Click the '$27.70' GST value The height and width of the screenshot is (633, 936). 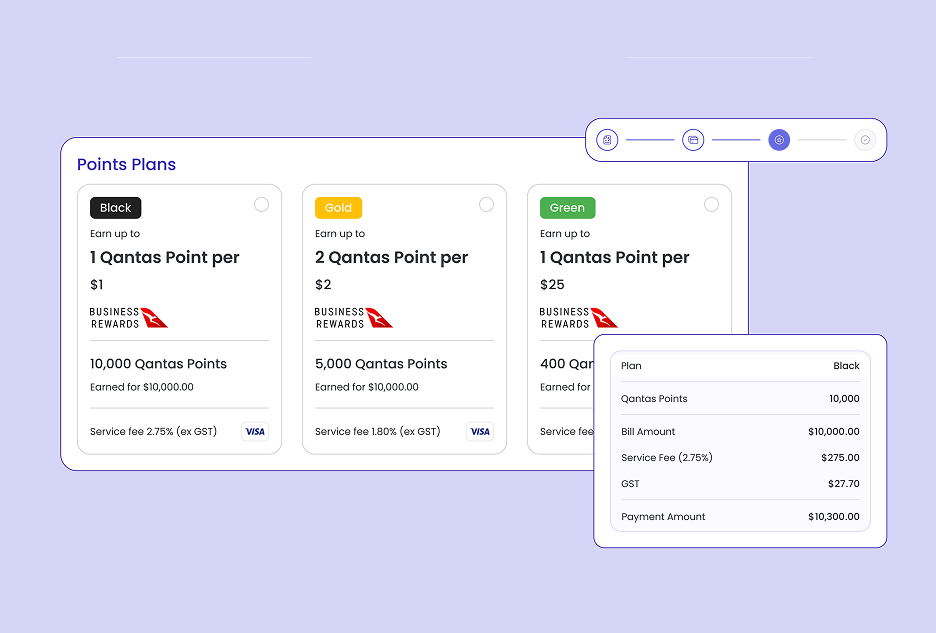844,484
